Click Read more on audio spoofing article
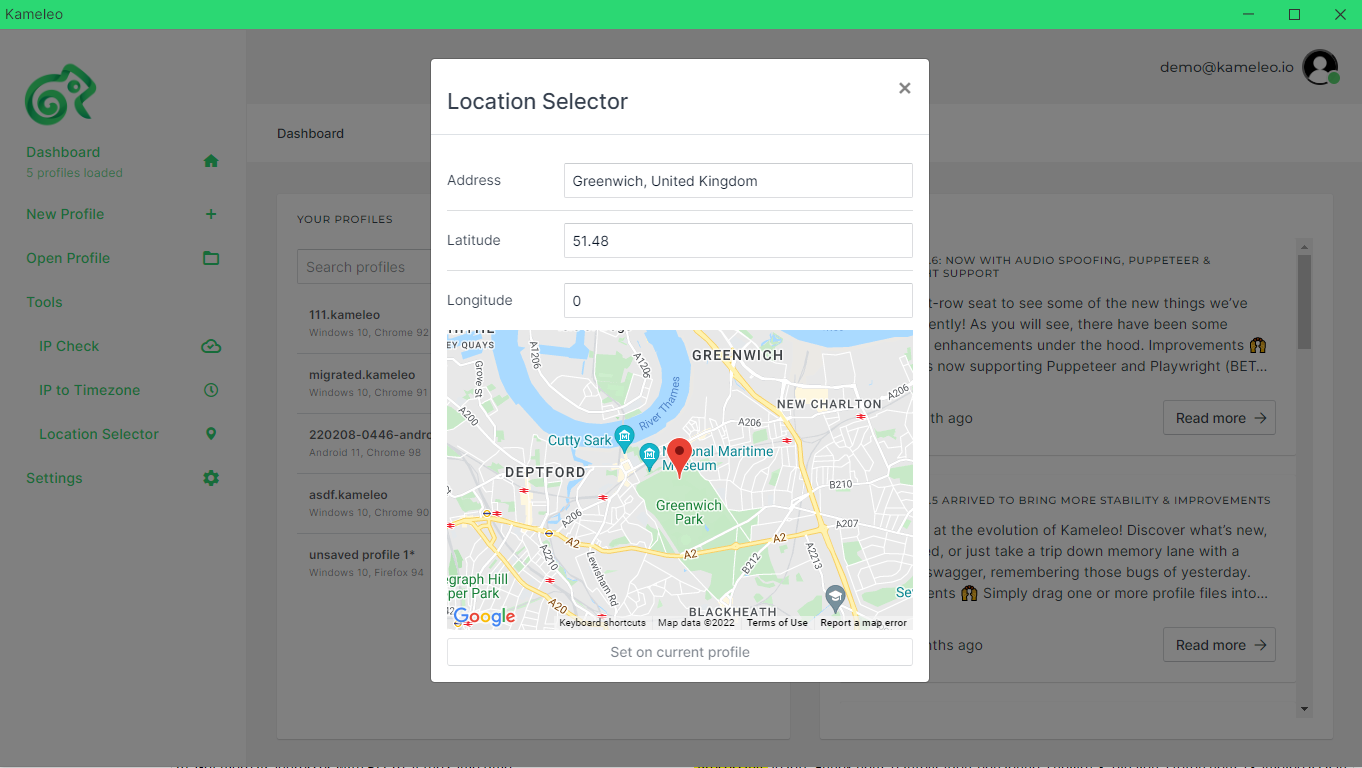Screen dimensions: 1362x768 1219,418
